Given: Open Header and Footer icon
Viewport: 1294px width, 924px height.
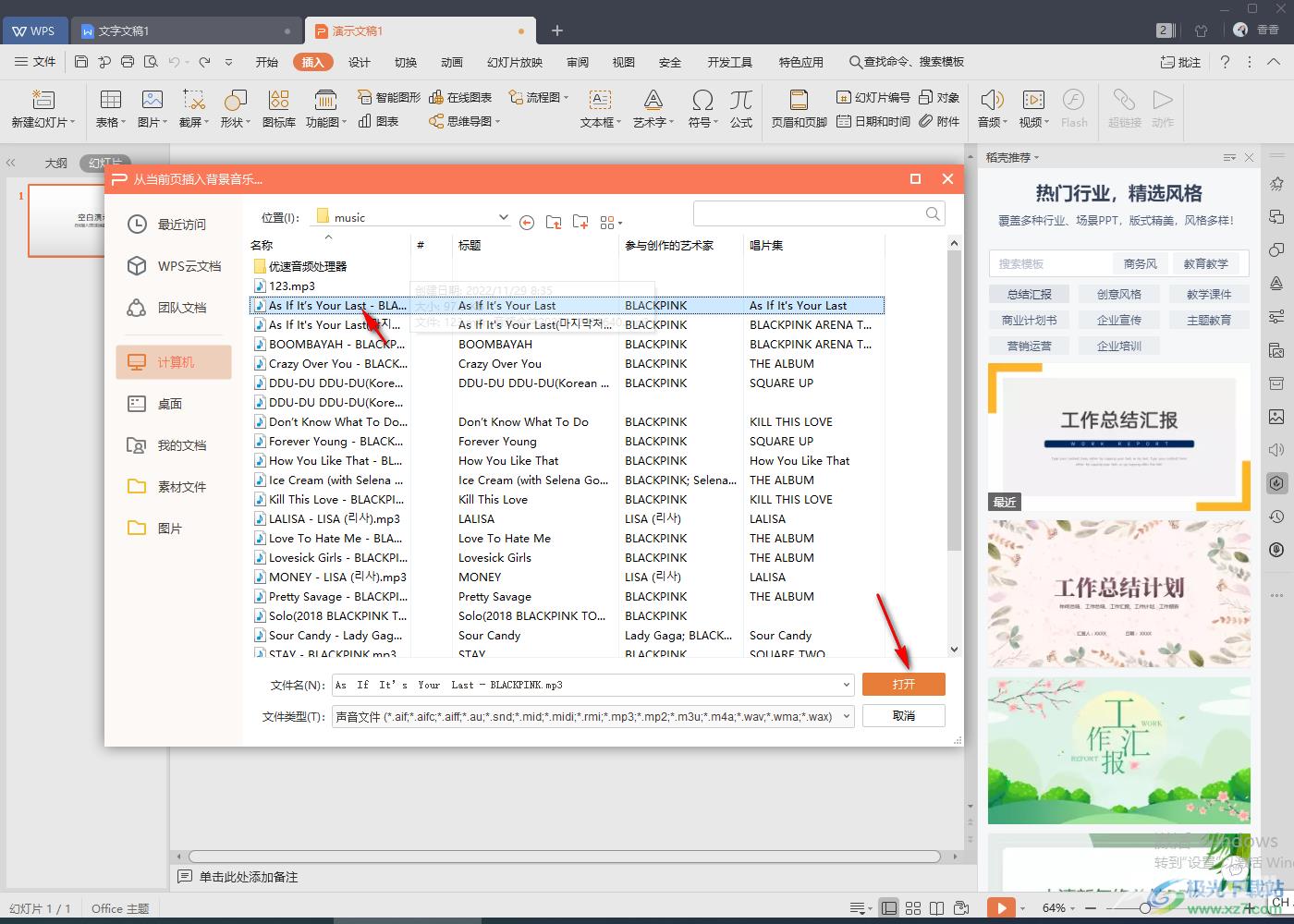Looking at the screenshot, I should (799, 100).
